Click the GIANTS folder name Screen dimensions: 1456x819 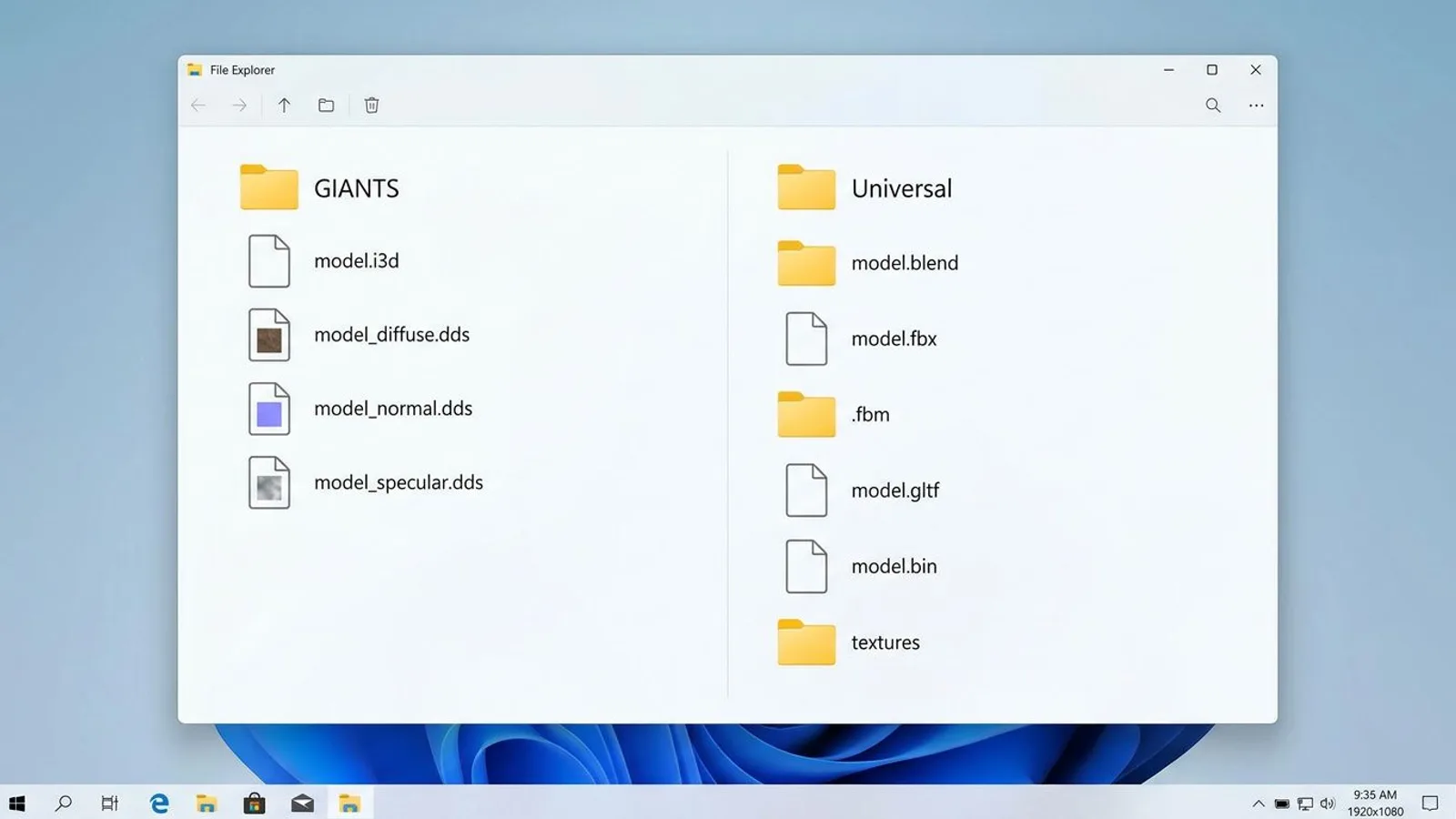pyautogui.click(x=357, y=188)
